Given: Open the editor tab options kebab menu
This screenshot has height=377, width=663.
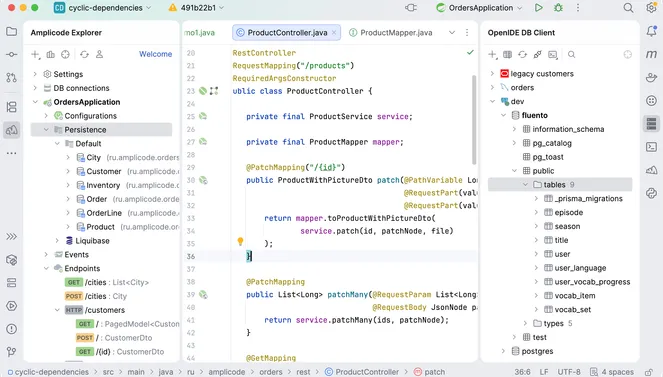Looking at the screenshot, I should 467,33.
